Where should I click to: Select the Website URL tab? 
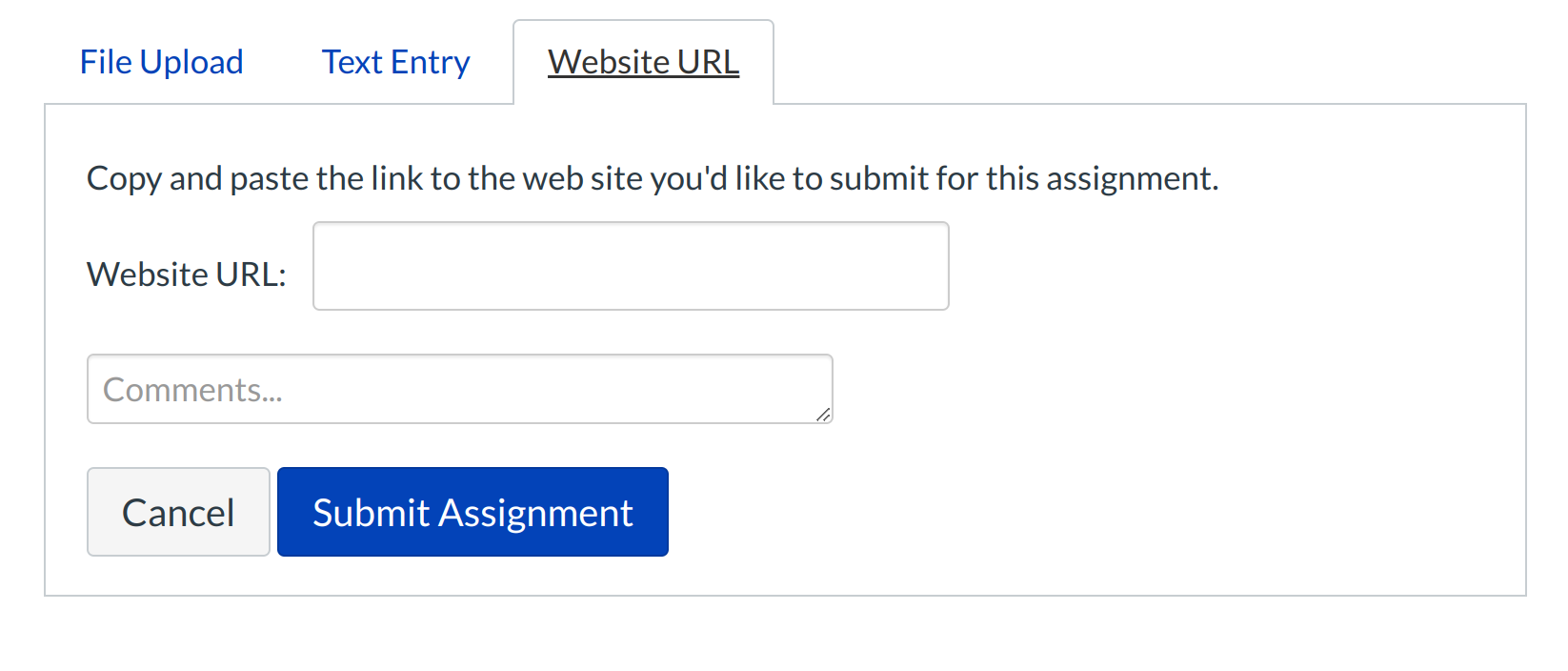tap(643, 62)
